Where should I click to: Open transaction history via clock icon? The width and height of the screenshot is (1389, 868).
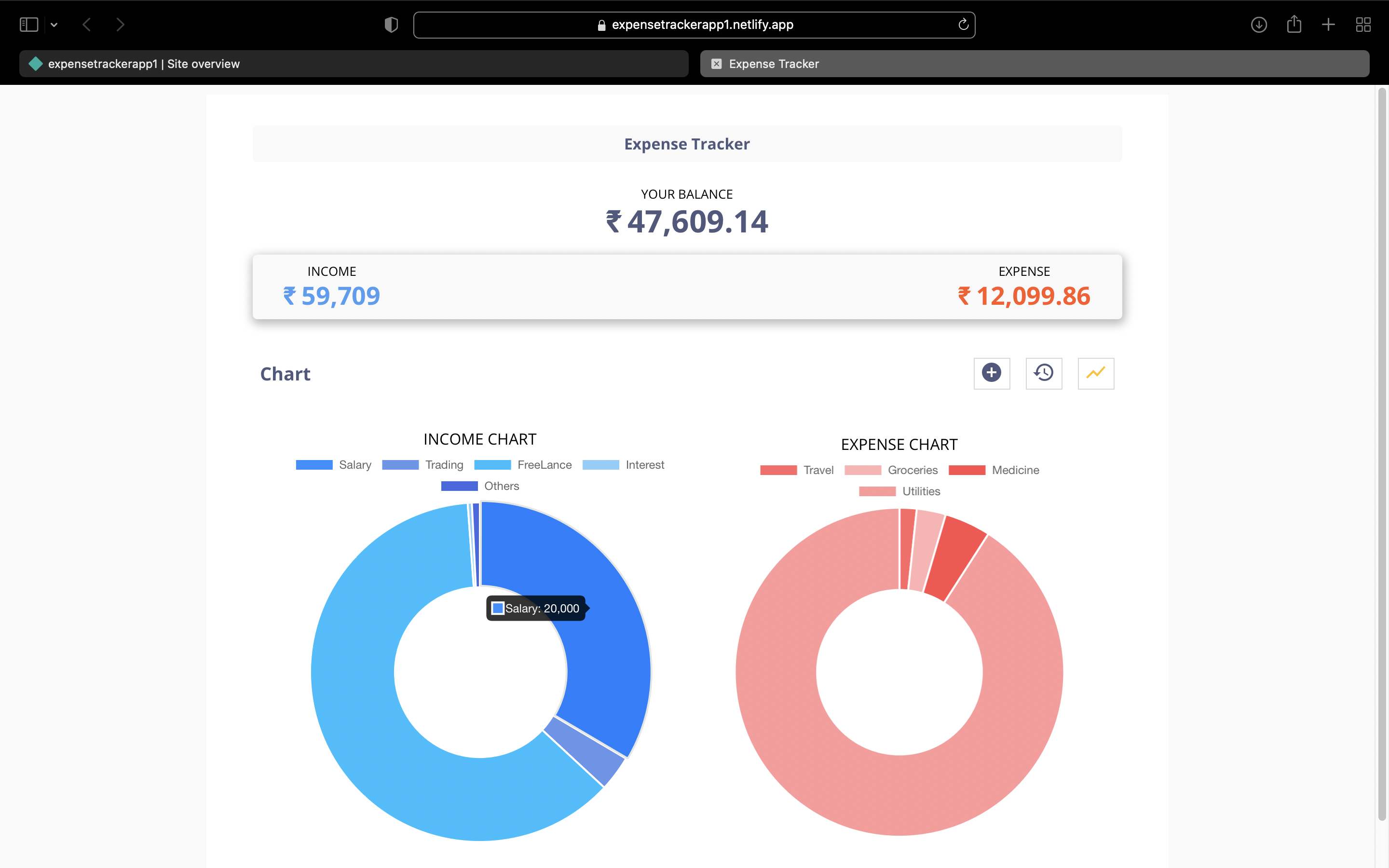tap(1044, 373)
